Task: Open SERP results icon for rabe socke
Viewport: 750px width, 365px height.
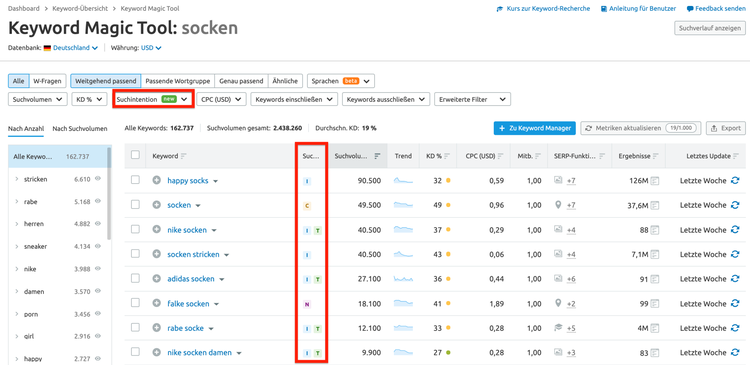Action: (655, 328)
